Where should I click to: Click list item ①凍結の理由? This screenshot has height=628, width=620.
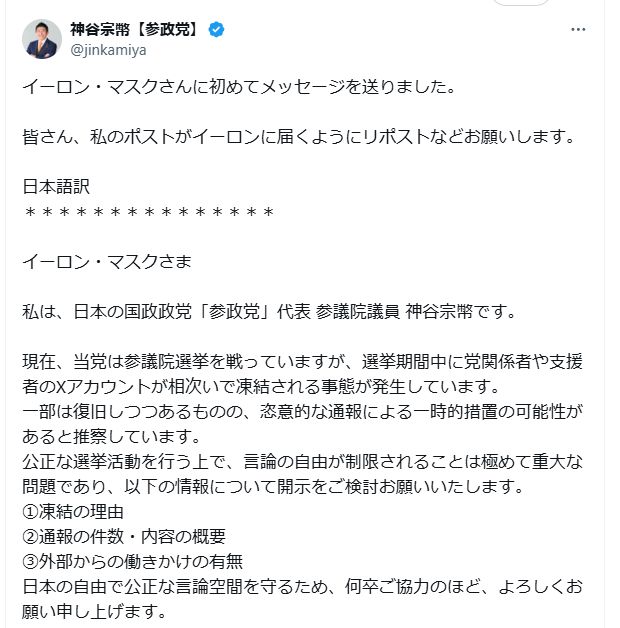pos(73,512)
